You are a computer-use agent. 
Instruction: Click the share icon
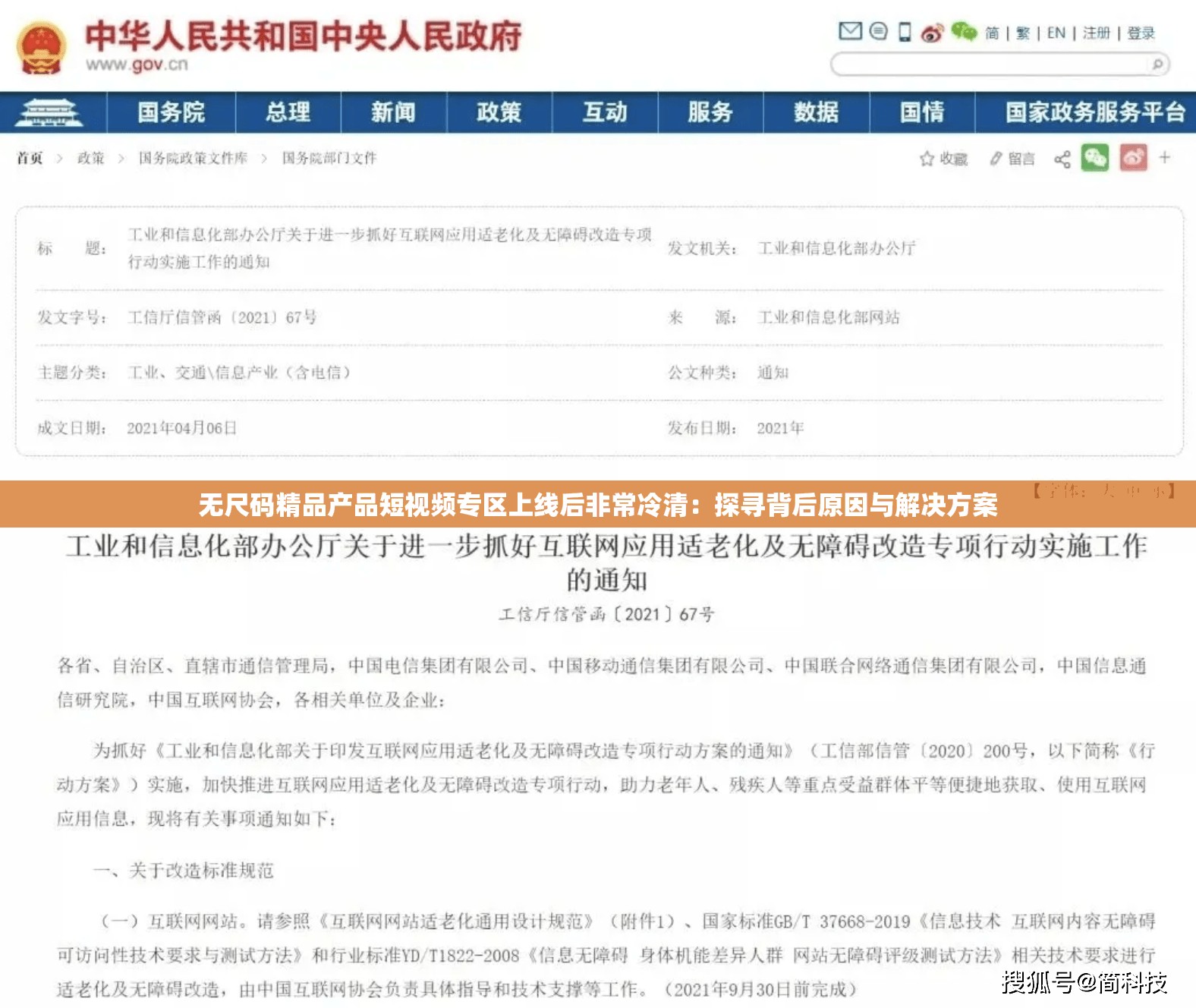tap(1062, 159)
